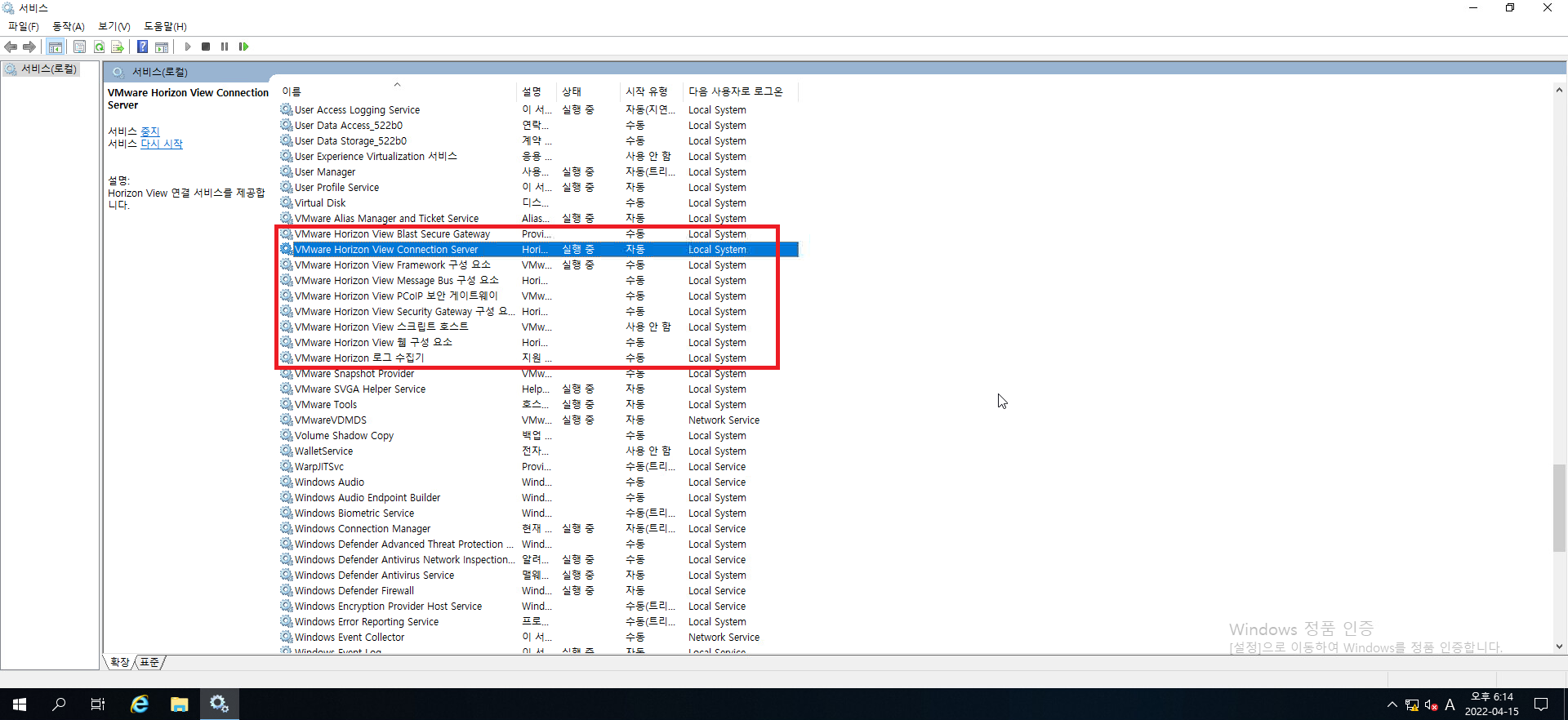
Task: Click the scrollbar up arrow
Action: 1559,90
